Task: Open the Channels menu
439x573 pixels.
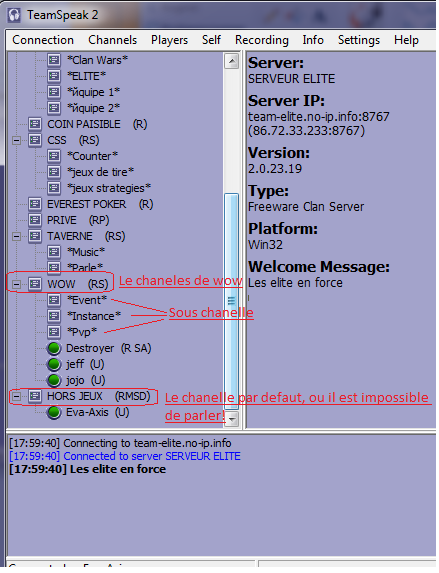Action: click(112, 40)
